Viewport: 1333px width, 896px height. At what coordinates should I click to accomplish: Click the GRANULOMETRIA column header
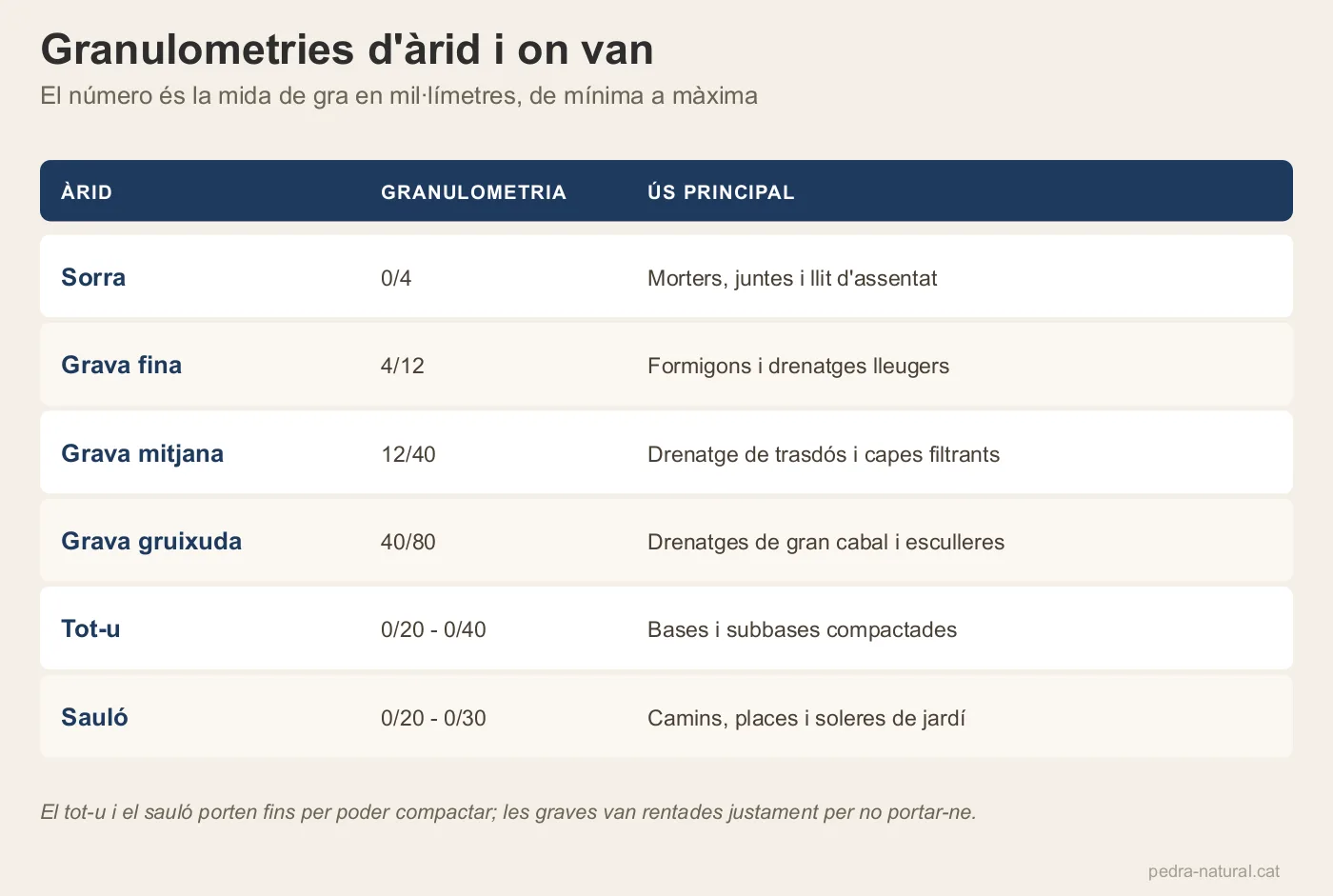(x=473, y=192)
